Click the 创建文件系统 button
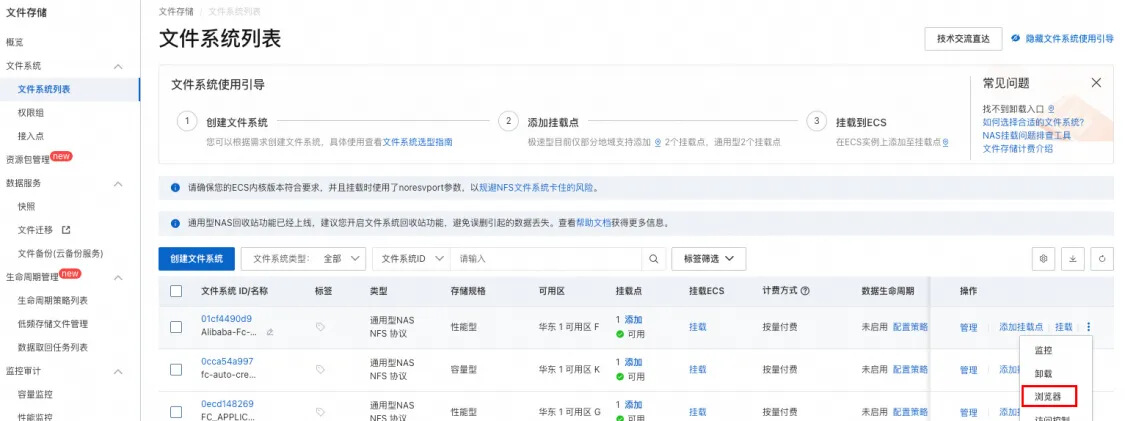 click(x=197, y=259)
